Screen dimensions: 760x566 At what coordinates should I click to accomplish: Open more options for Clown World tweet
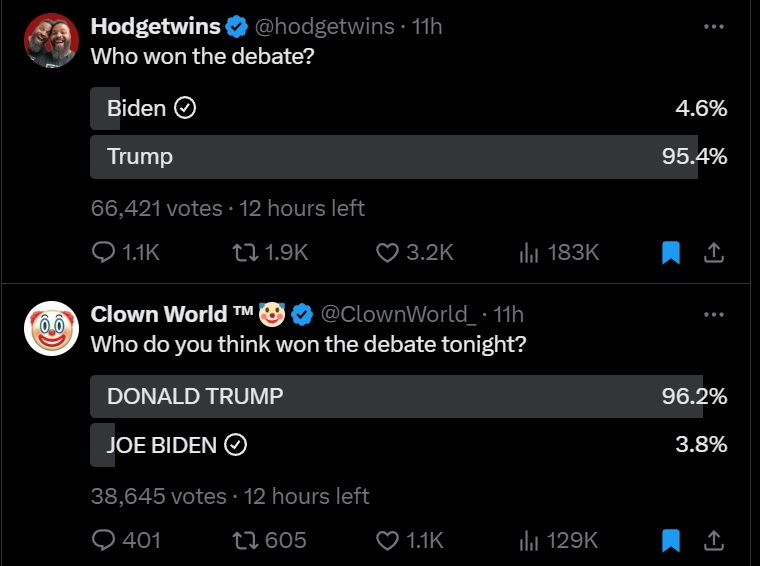pyautogui.click(x=713, y=314)
